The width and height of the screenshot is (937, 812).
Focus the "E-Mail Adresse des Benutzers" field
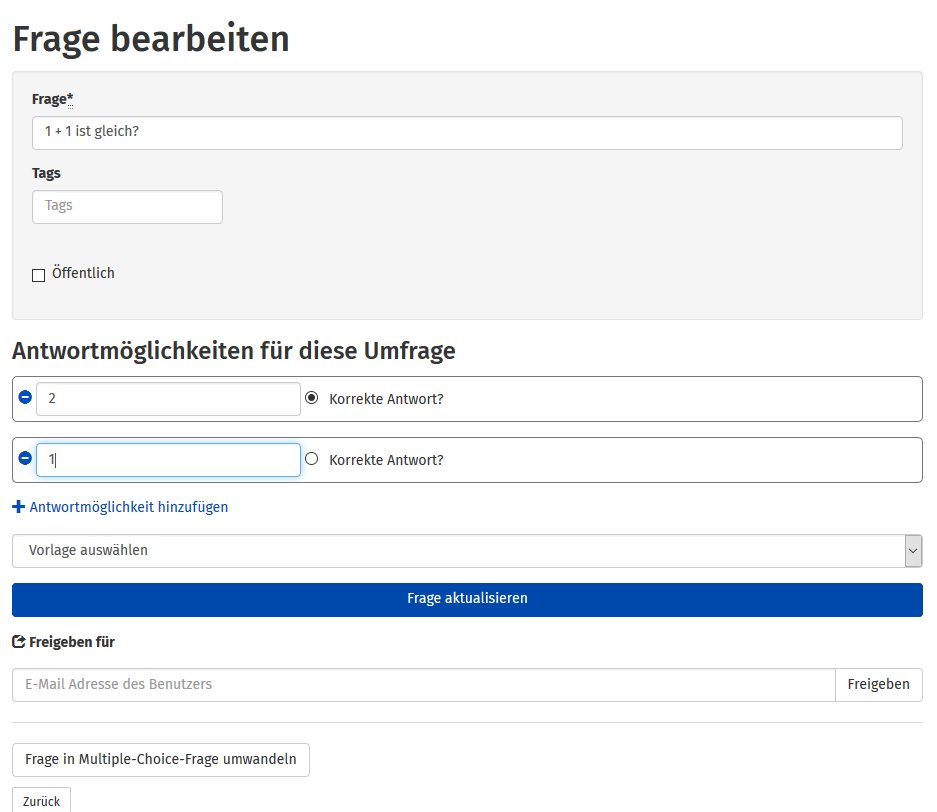tap(423, 685)
